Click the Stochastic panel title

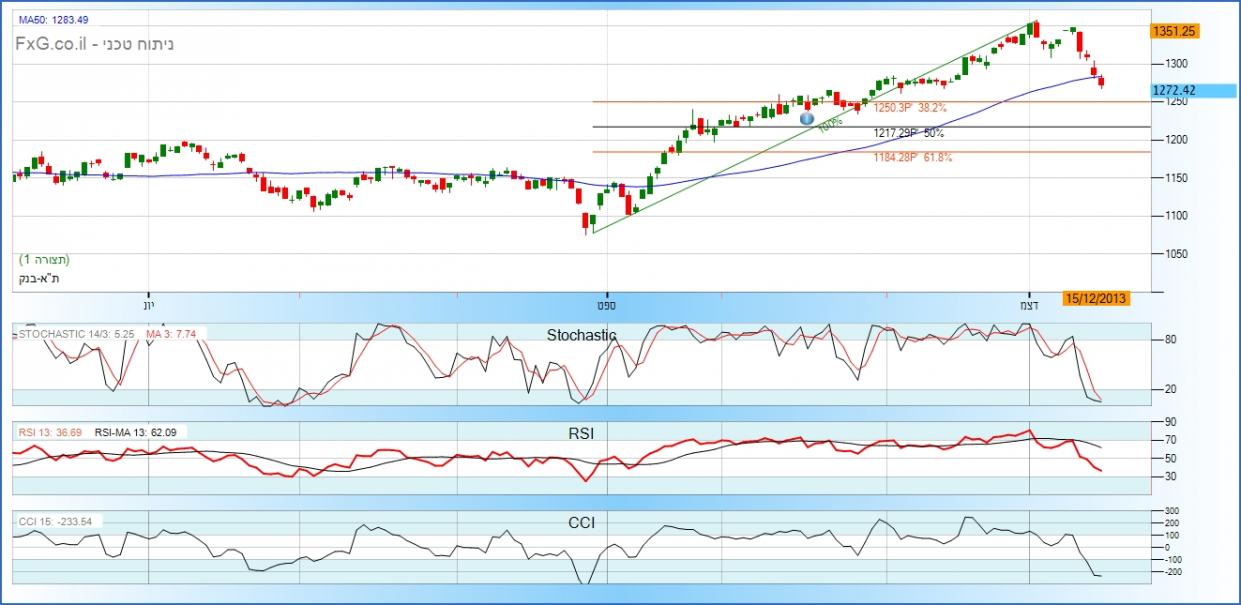pos(581,336)
